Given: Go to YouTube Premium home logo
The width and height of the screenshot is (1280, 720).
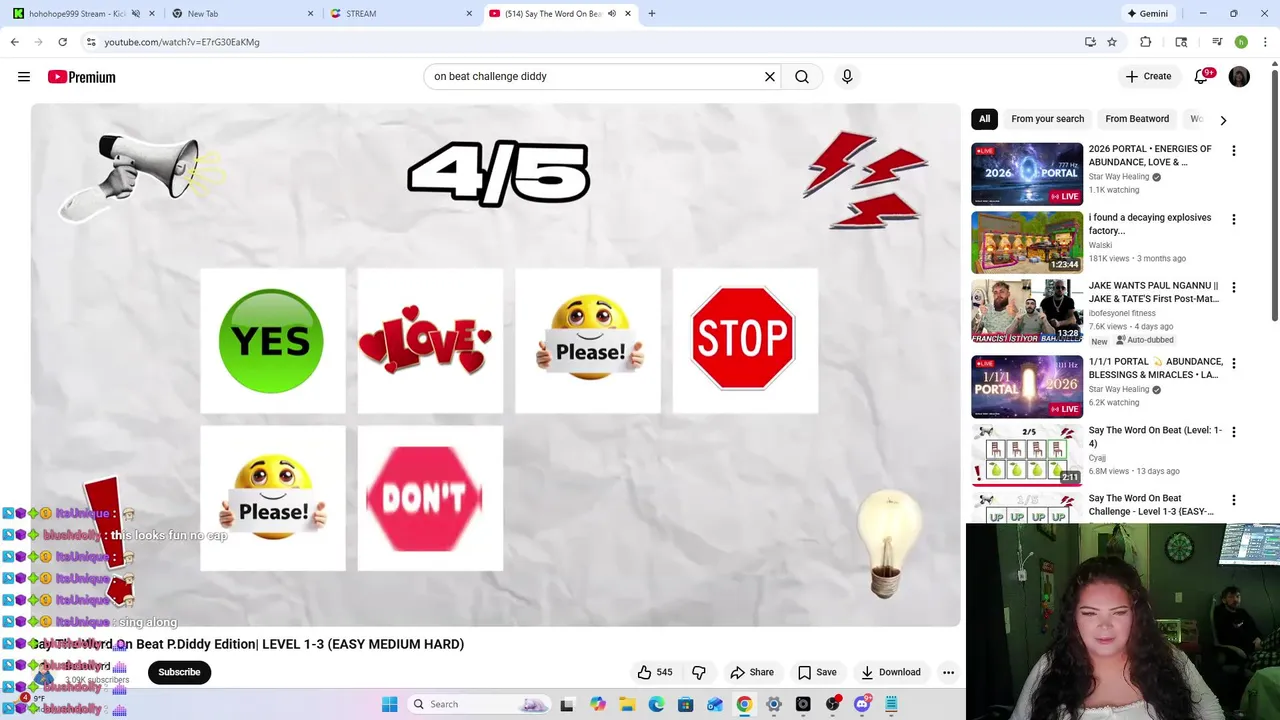Looking at the screenshot, I should tap(81, 77).
